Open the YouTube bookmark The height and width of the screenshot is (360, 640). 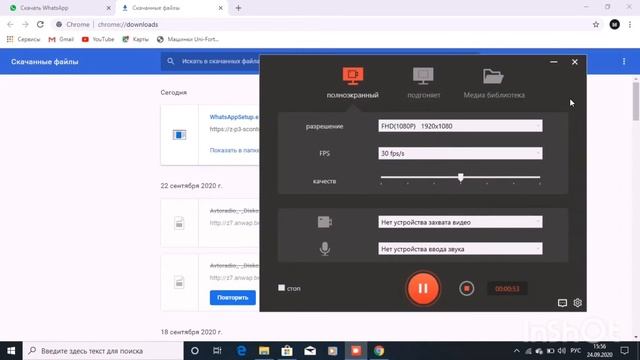[98, 39]
